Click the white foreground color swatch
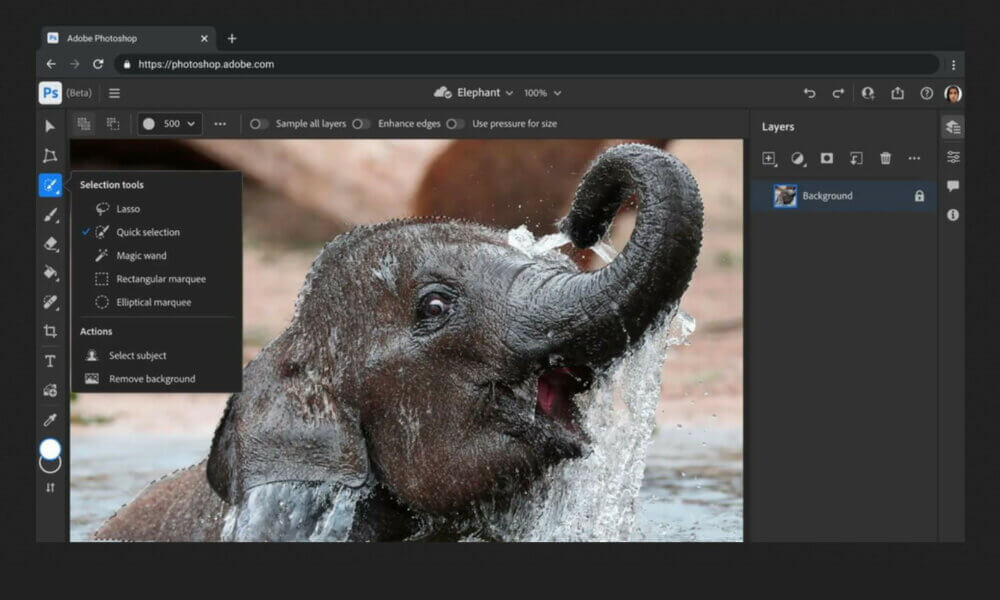 coord(50,449)
